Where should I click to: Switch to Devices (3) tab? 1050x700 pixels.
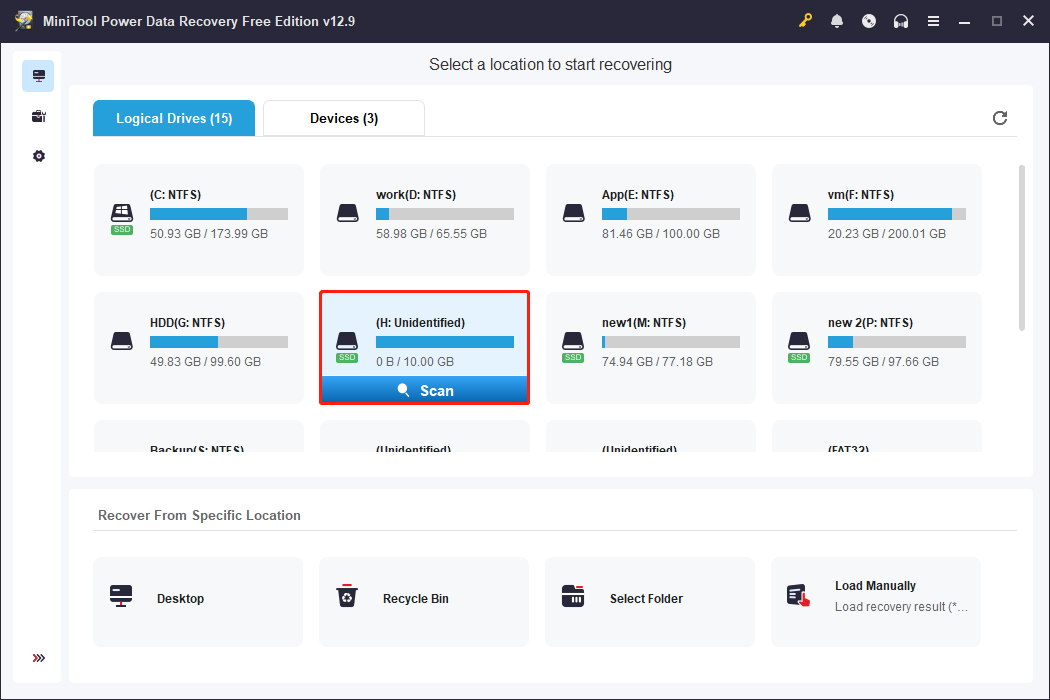point(344,119)
